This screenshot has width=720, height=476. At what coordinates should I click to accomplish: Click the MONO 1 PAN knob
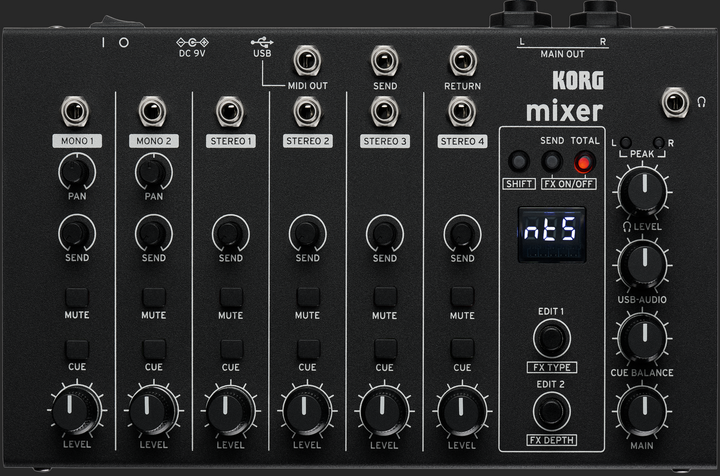click(76, 172)
